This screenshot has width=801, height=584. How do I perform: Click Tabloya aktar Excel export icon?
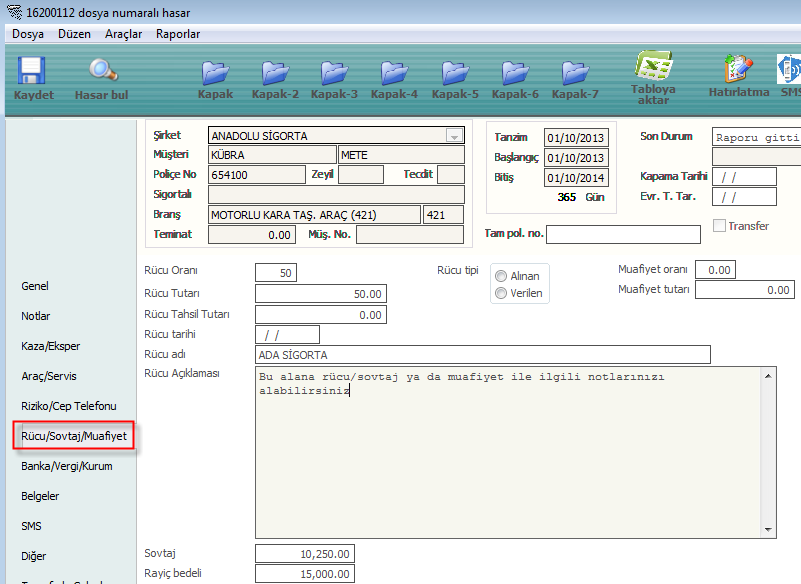point(653,76)
